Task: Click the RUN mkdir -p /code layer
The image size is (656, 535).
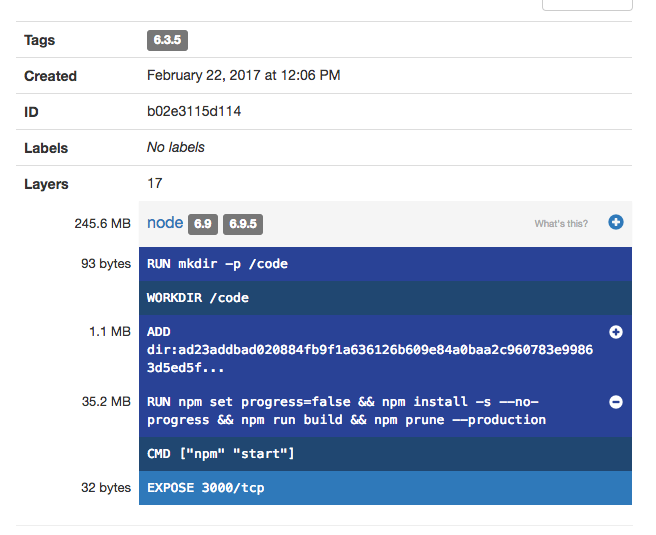Action: tap(385, 264)
